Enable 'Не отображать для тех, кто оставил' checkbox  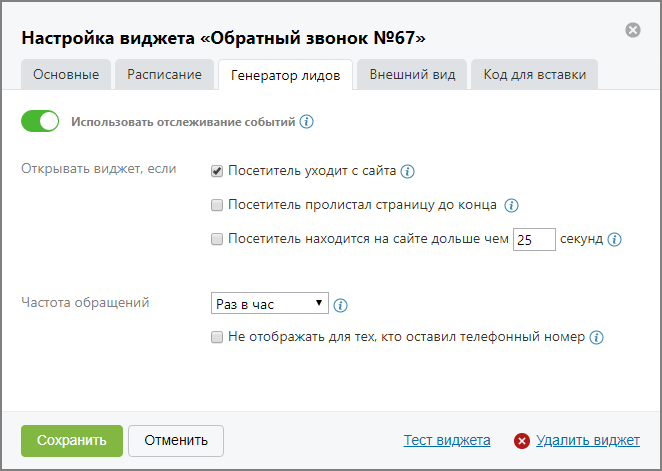coord(217,337)
